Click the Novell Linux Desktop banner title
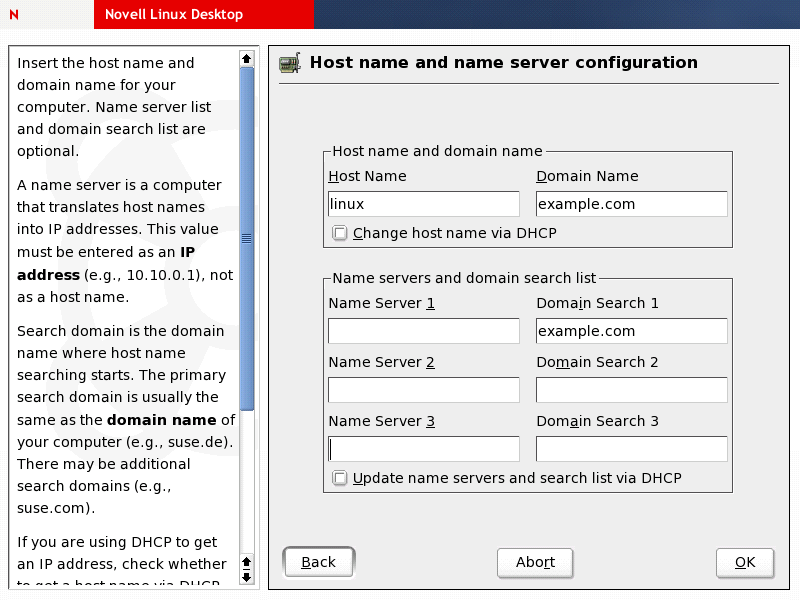Screen dimensions: 800x600 [x=174, y=14]
